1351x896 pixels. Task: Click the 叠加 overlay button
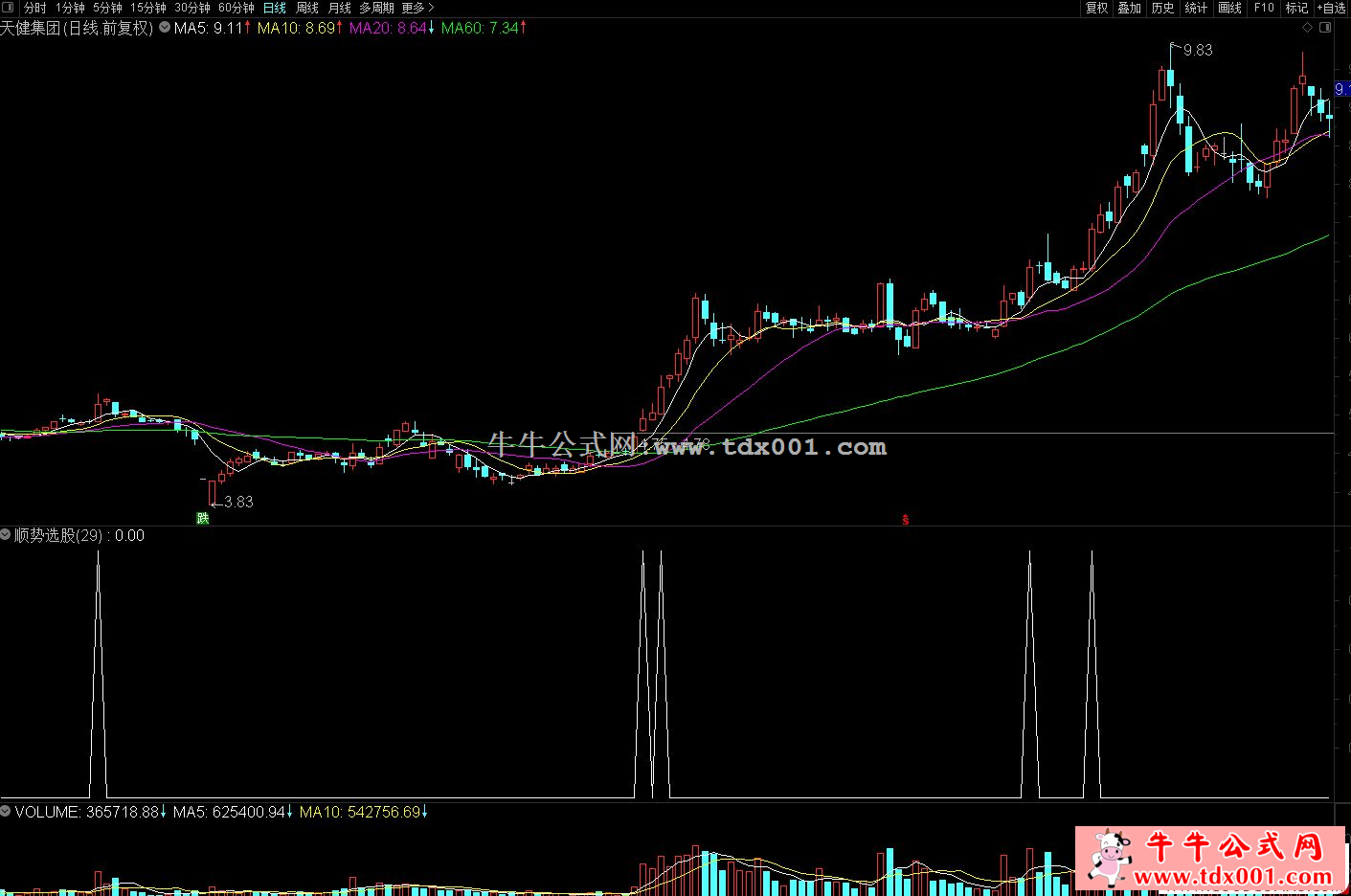(1130, 8)
